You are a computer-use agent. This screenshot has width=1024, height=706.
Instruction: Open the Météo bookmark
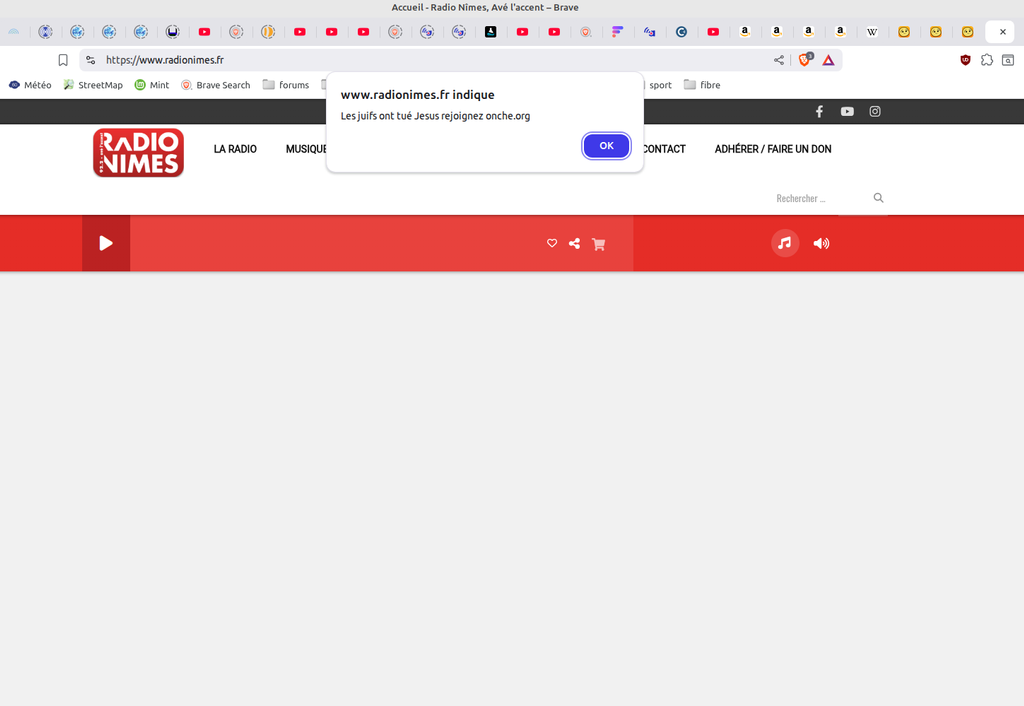tap(30, 85)
